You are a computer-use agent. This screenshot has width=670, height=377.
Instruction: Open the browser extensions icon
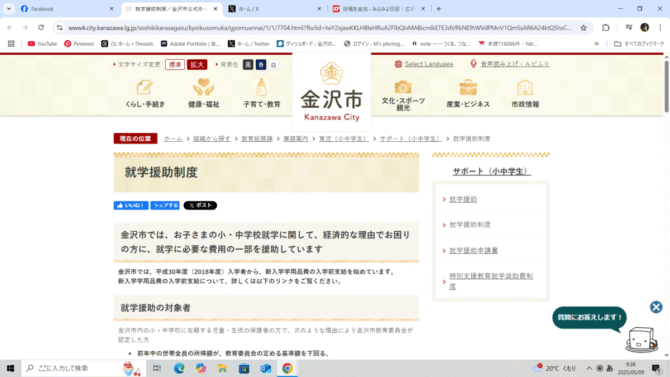tap(605, 27)
